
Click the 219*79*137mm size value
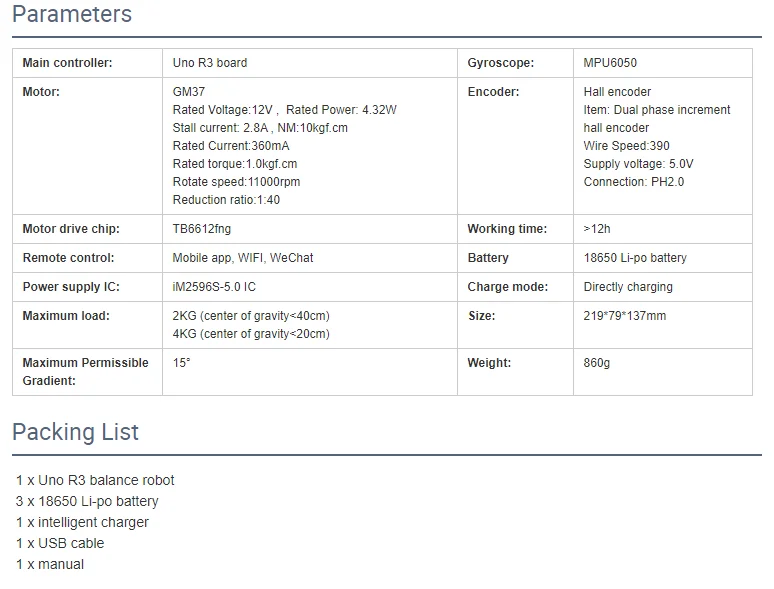click(x=624, y=316)
